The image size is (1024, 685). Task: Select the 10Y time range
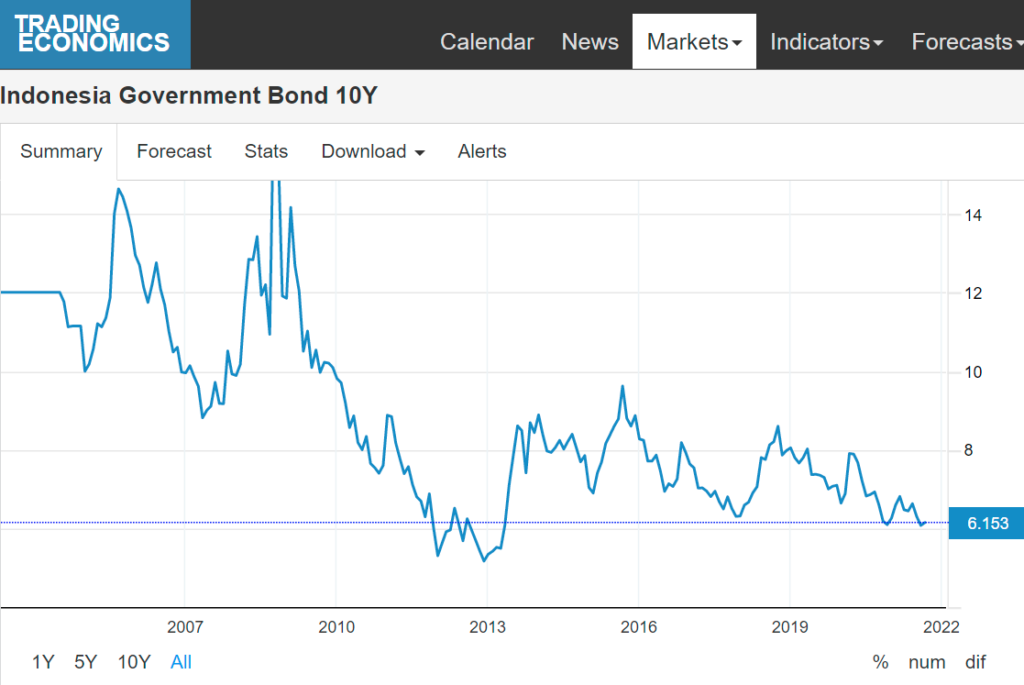(133, 662)
